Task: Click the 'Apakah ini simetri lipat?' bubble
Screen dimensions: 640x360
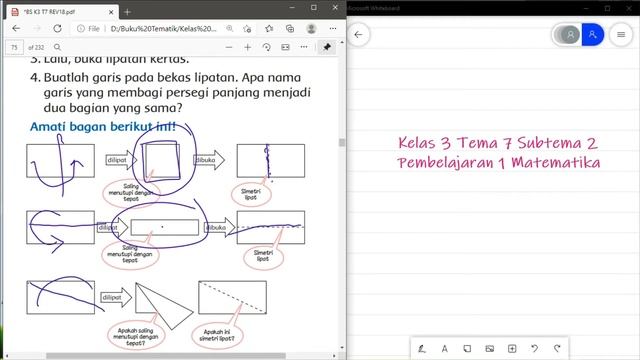Action: 217,336
